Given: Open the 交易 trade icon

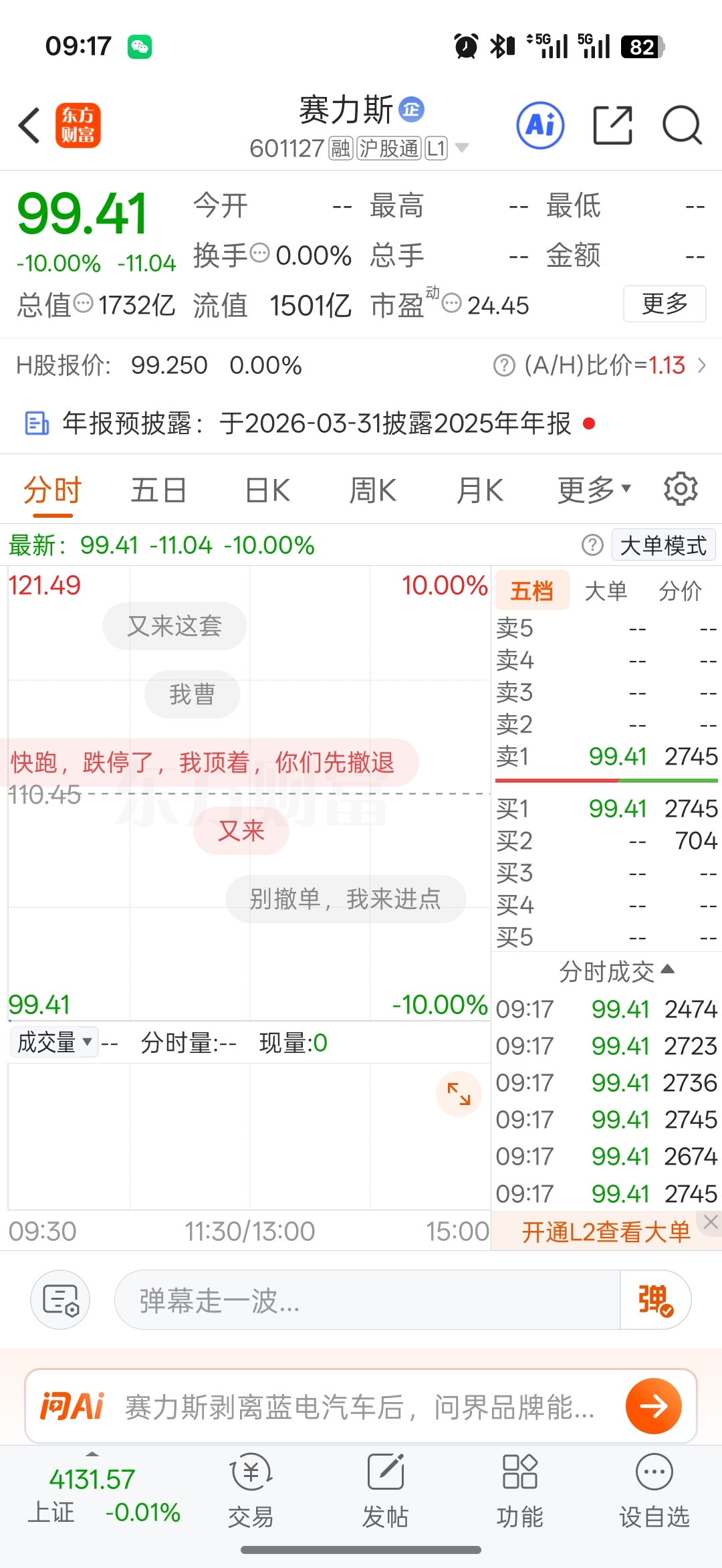Looking at the screenshot, I should [x=251, y=1491].
